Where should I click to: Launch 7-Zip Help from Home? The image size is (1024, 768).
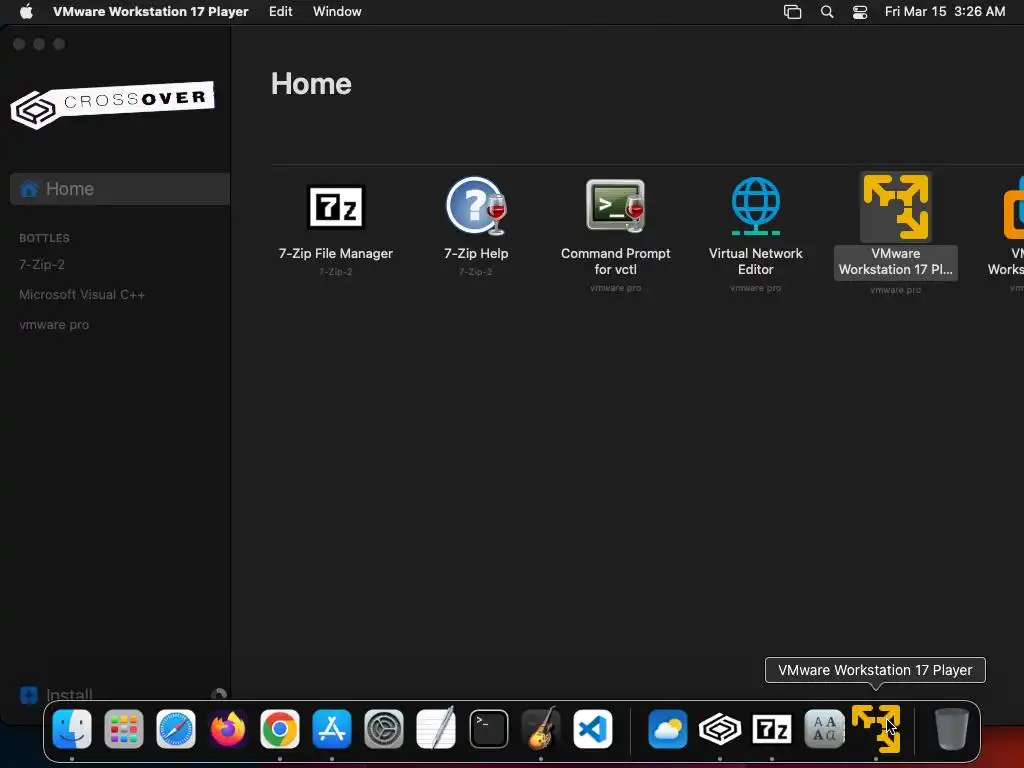[477, 206]
